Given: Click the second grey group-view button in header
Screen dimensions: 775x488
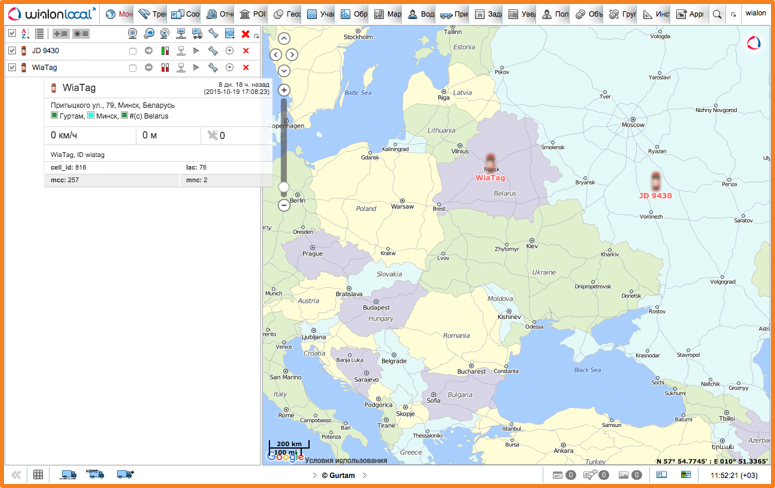Looking at the screenshot, I should [x=81, y=34].
